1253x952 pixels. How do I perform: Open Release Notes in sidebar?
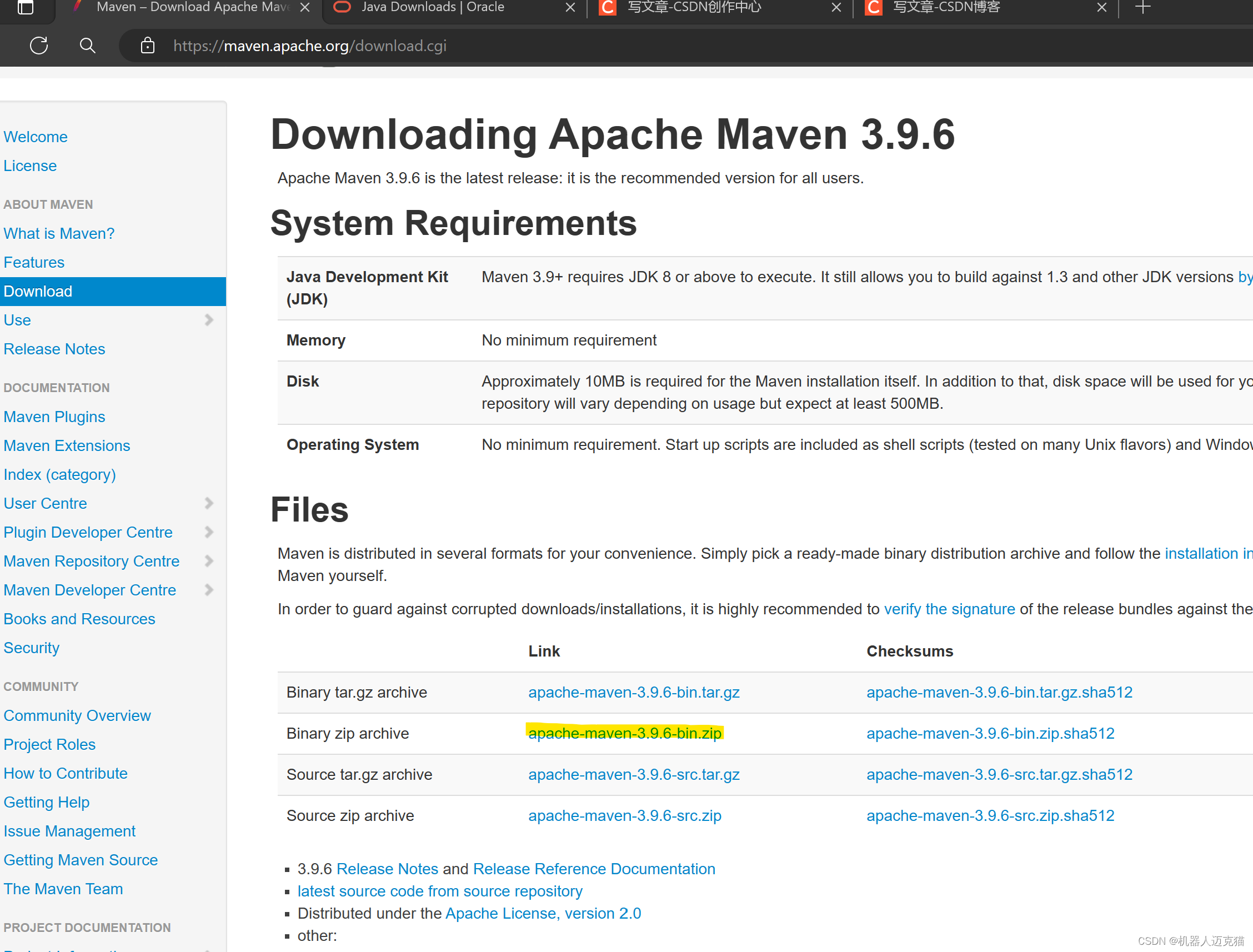tap(54, 349)
